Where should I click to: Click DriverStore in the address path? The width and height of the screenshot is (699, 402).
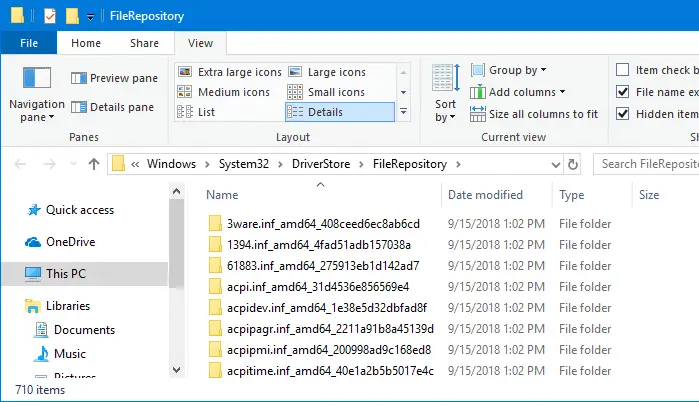pos(321,164)
